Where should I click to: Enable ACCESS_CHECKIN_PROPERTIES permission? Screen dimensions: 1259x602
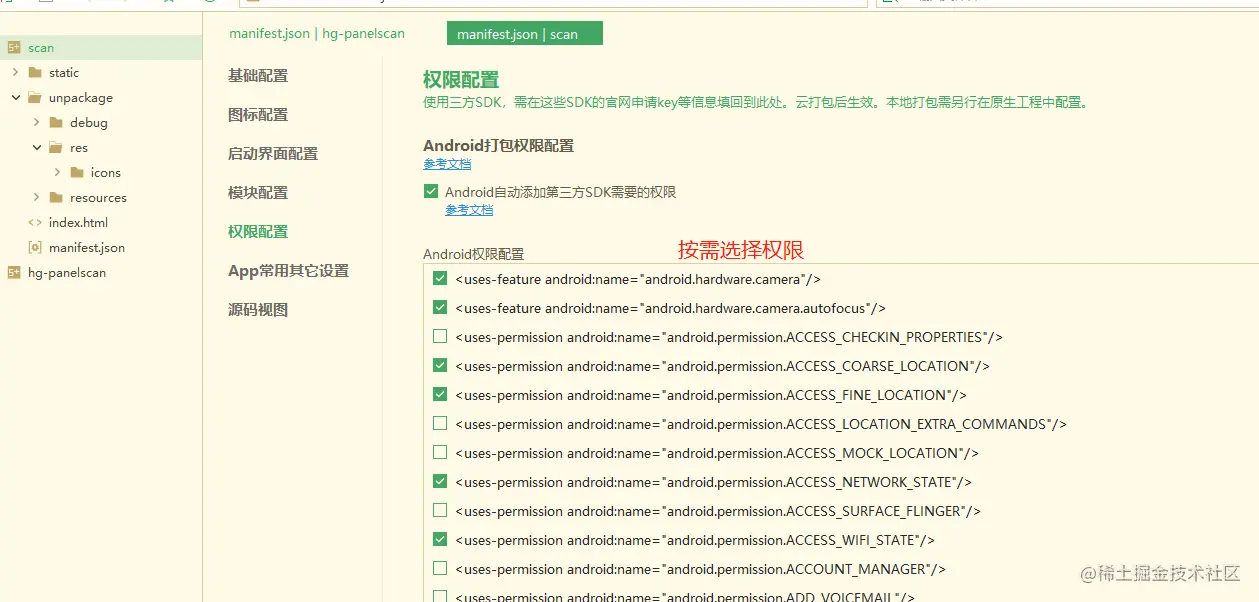coord(440,336)
